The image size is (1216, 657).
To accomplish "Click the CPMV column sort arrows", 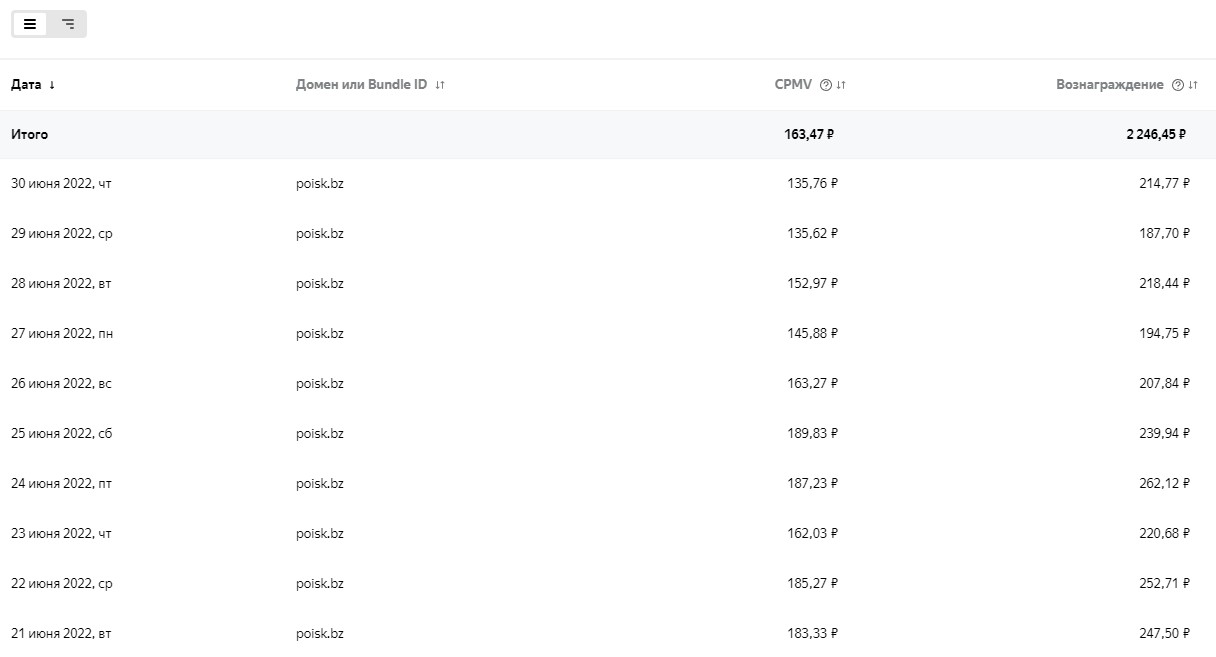I will 841,85.
